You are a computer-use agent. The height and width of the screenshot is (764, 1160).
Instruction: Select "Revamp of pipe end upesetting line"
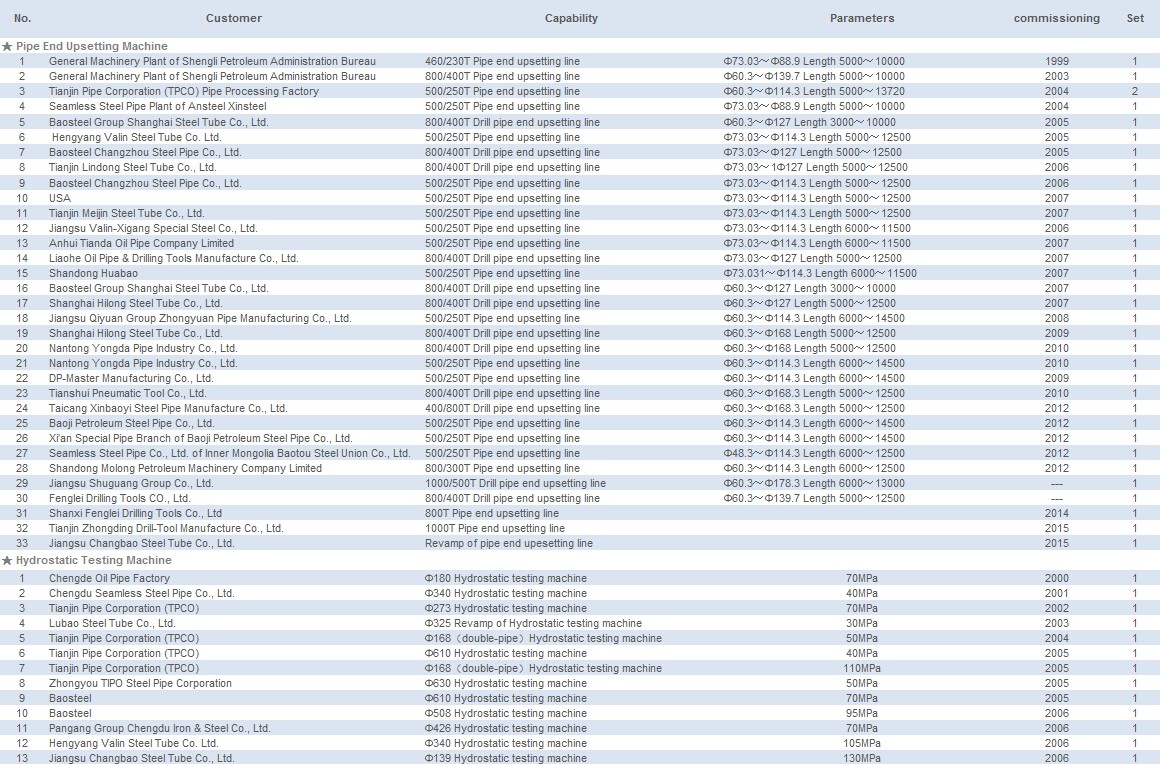pos(509,544)
